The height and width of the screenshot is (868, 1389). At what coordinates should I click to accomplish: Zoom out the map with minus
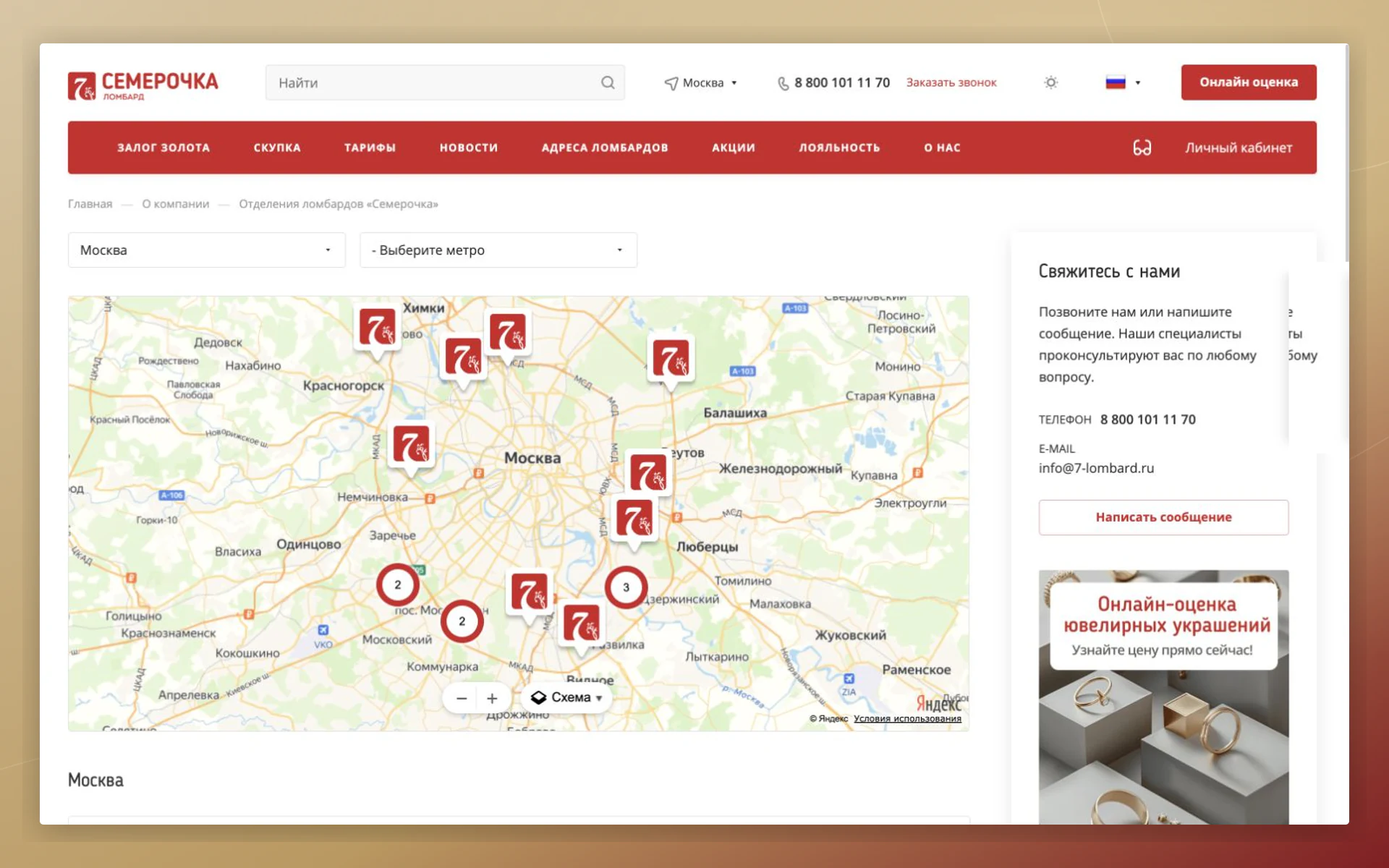pyautogui.click(x=462, y=698)
